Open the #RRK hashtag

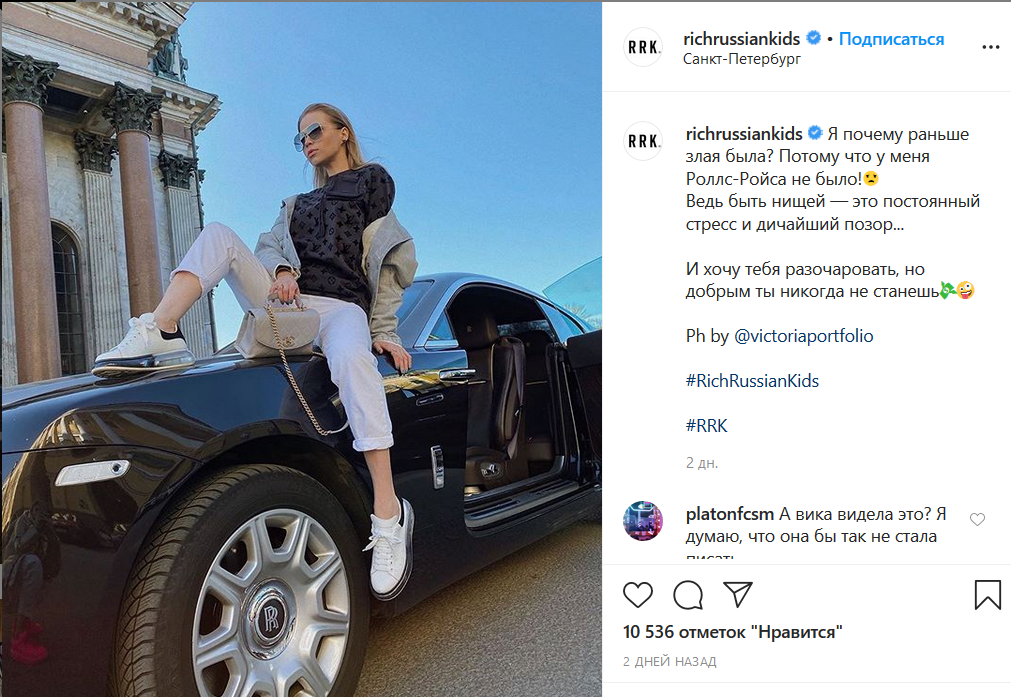pos(706,426)
